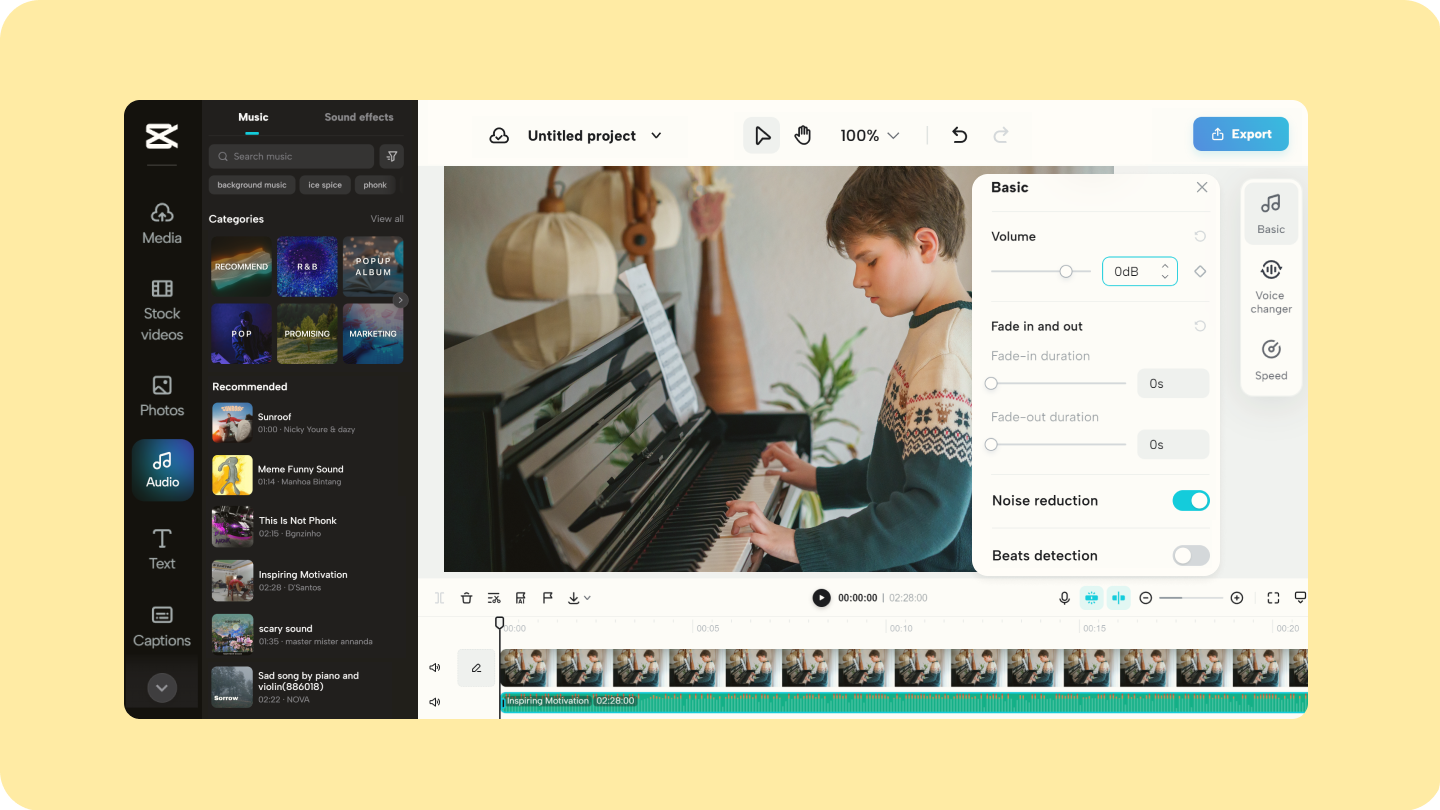Split clip at playhead
Screen dimensions: 1440x810
[439, 598]
